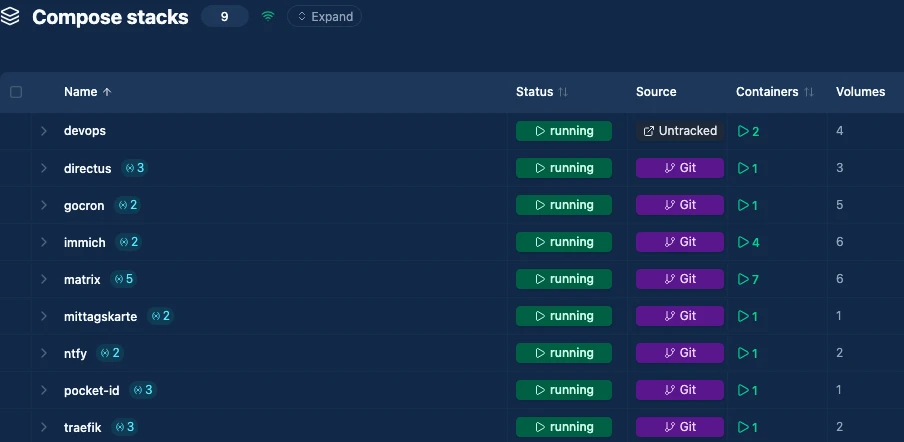Click the volumes value 4 for devops
The width and height of the screenshot is (904, 442).
[839, 131]
